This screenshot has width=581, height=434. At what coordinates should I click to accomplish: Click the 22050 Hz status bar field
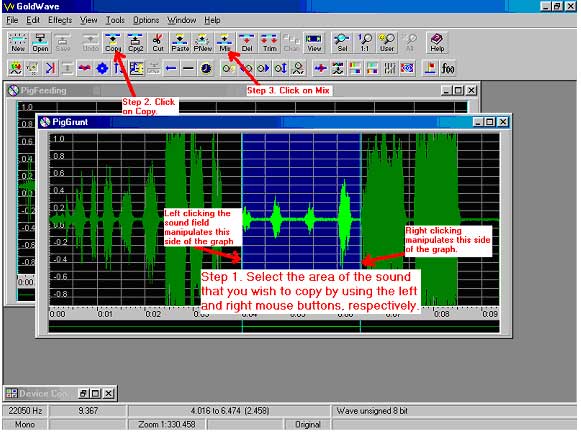(25, 411)
